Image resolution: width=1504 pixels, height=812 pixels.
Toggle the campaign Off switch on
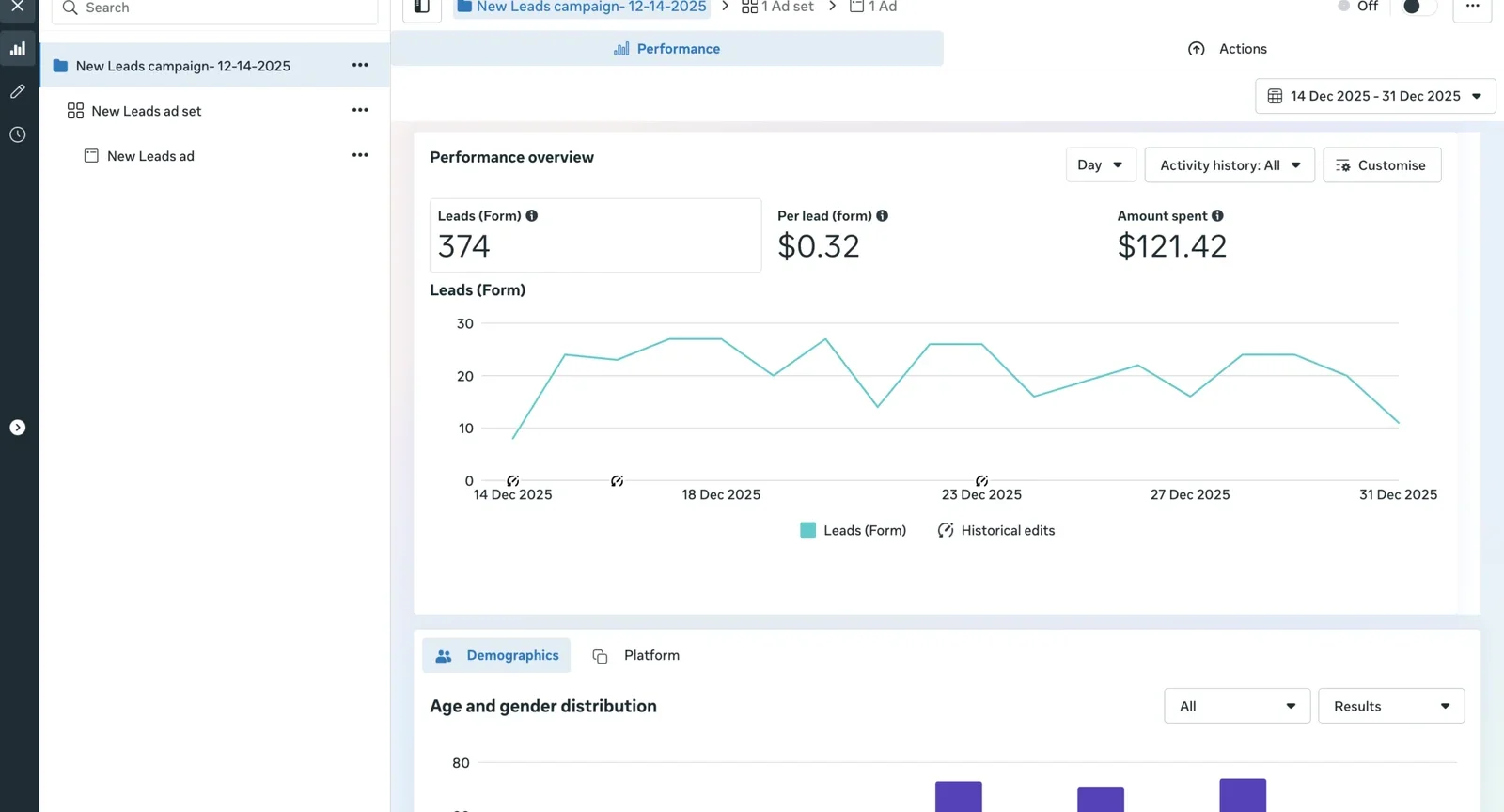click(x=1418, y=8)
